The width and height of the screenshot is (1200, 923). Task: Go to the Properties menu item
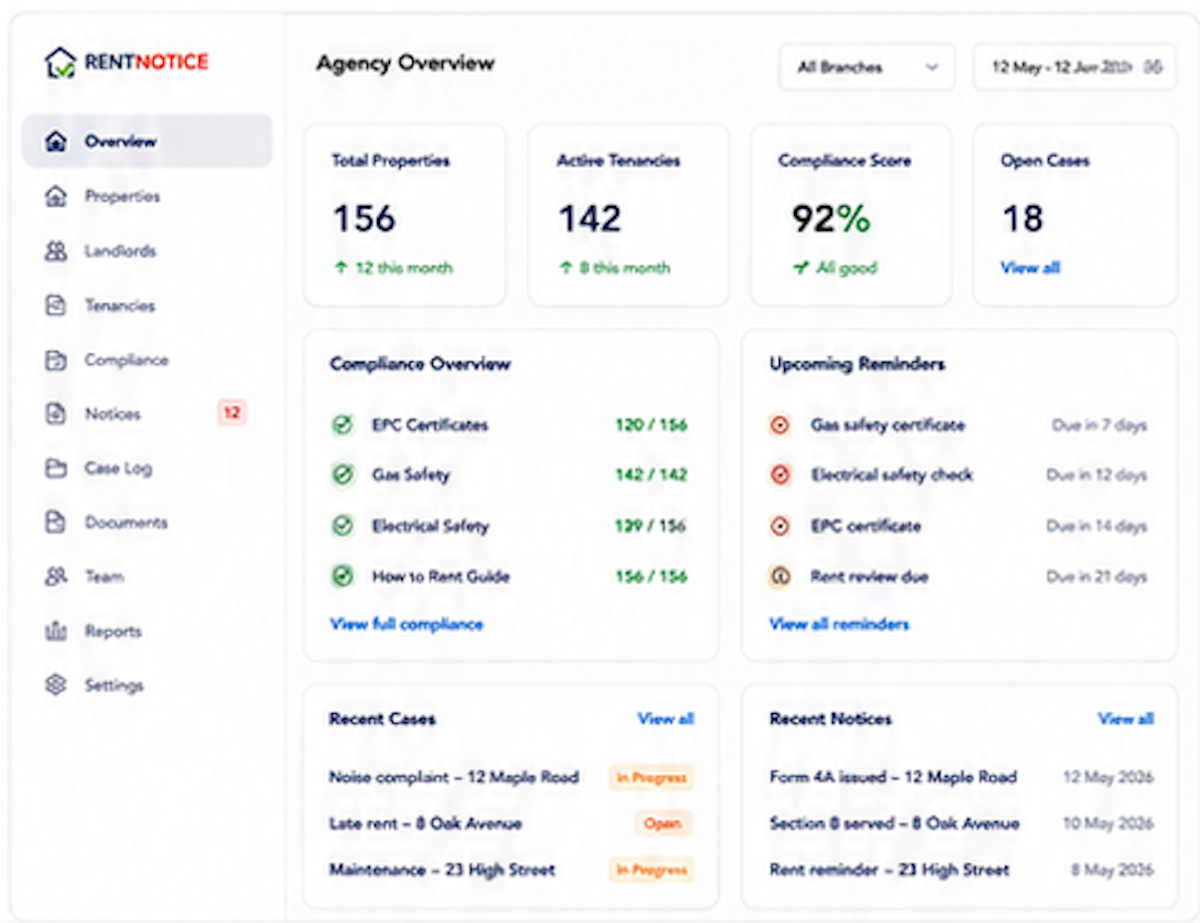coord(148,196)
